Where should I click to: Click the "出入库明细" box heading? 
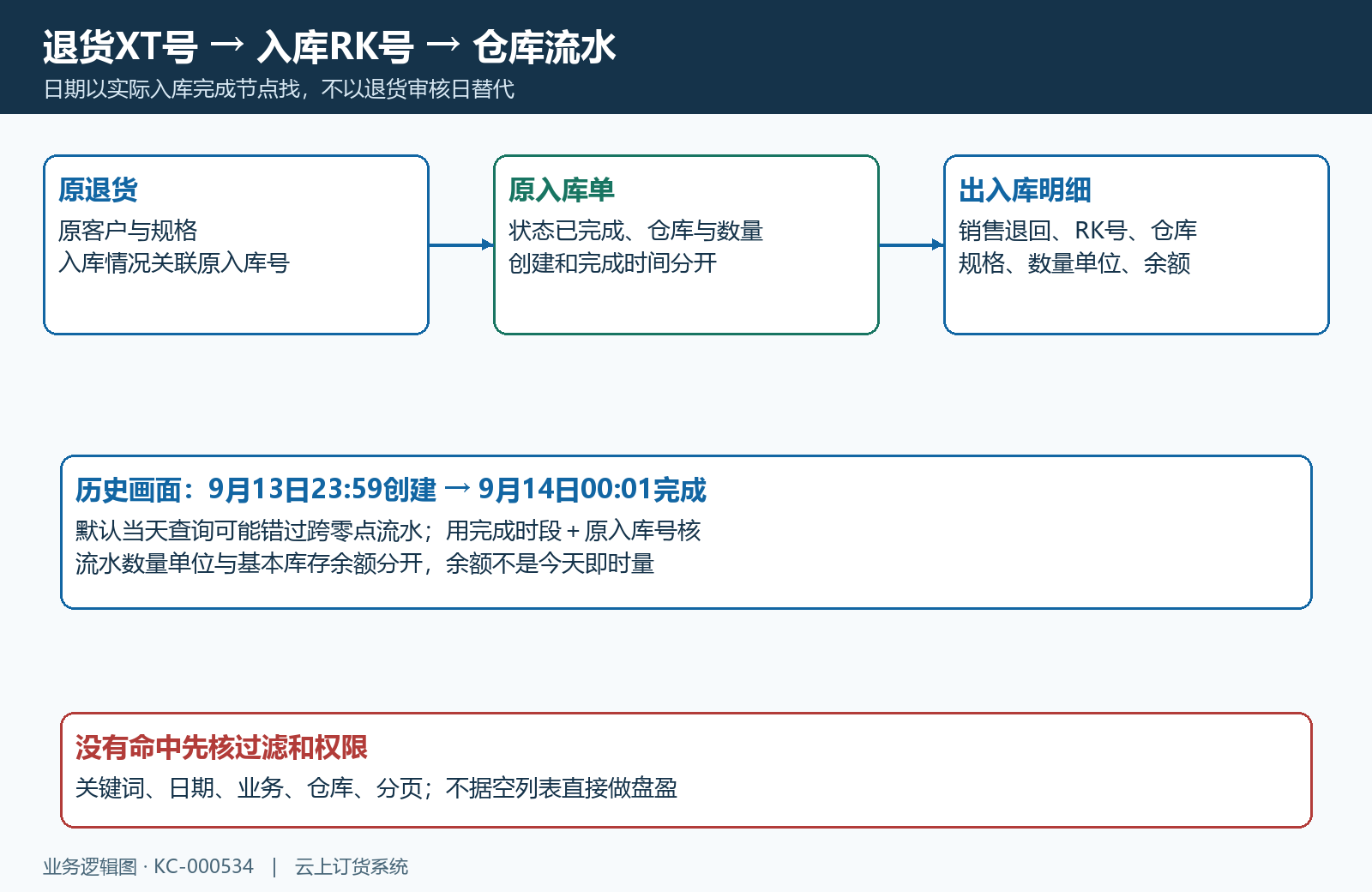(x=1025, y=190)
